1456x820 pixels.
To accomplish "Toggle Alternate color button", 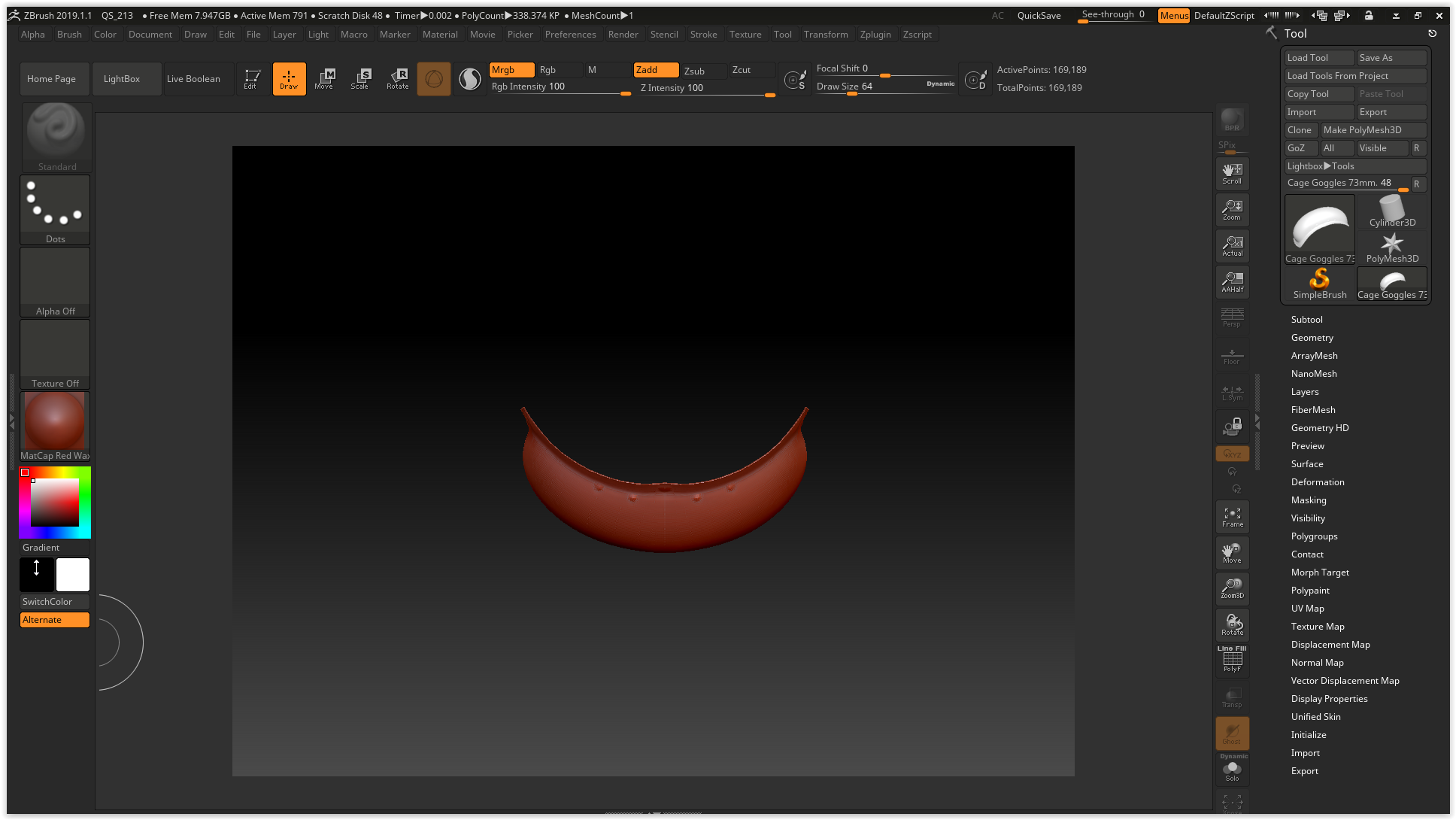I will click(55, 620).
